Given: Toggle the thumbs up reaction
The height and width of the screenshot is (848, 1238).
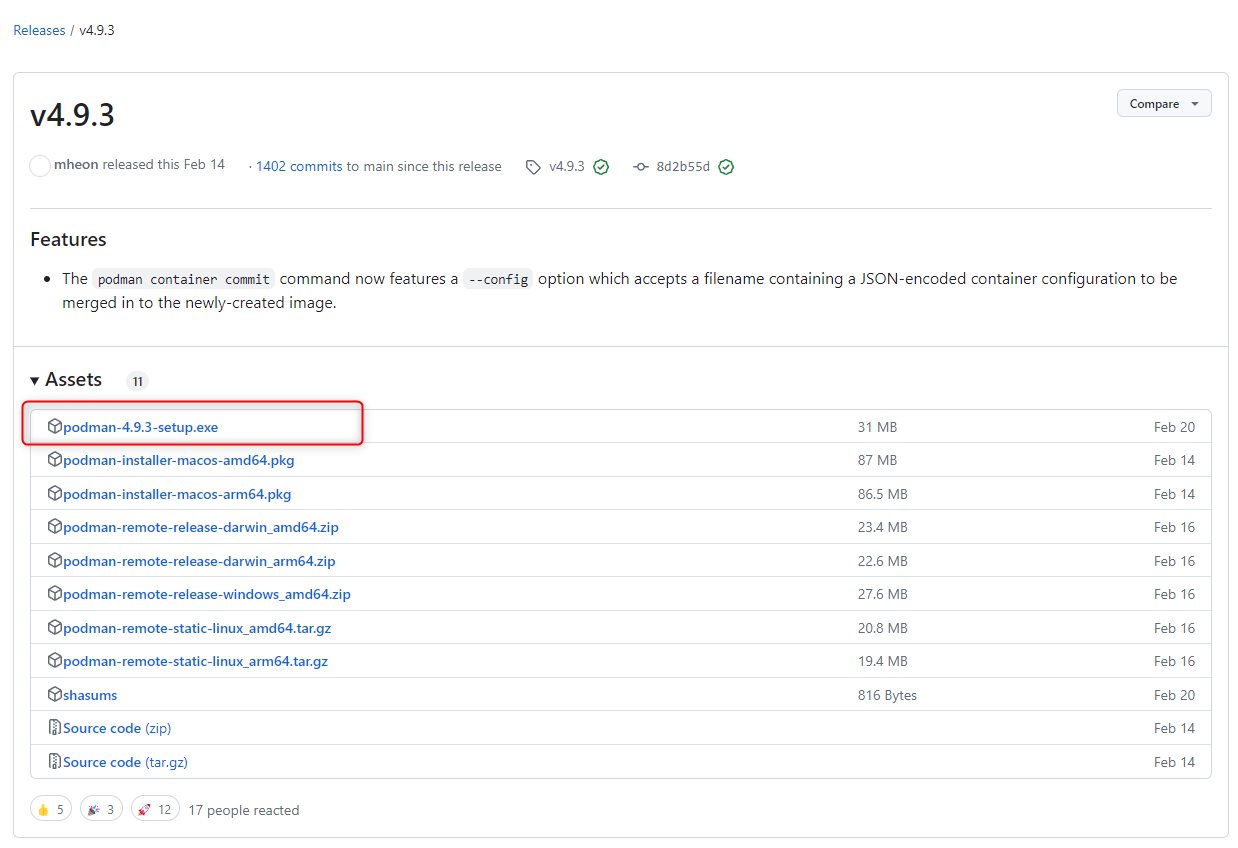Looking at the screenshot, I should tap(51, 809).
